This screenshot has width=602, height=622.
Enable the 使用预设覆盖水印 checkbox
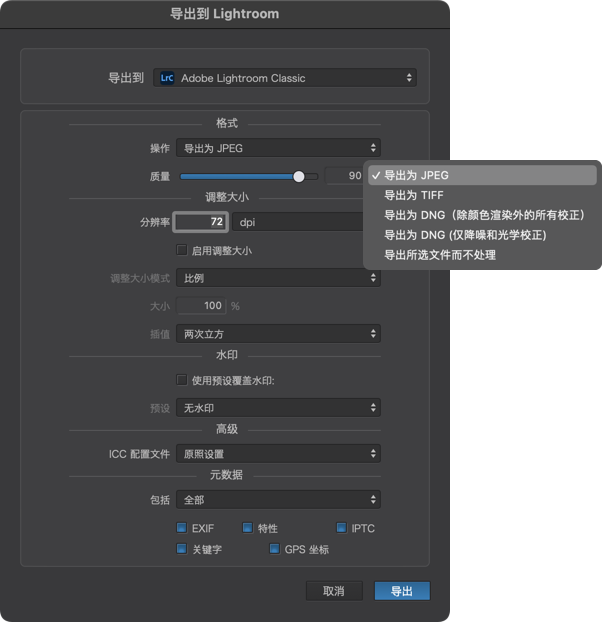click(182, 380)
